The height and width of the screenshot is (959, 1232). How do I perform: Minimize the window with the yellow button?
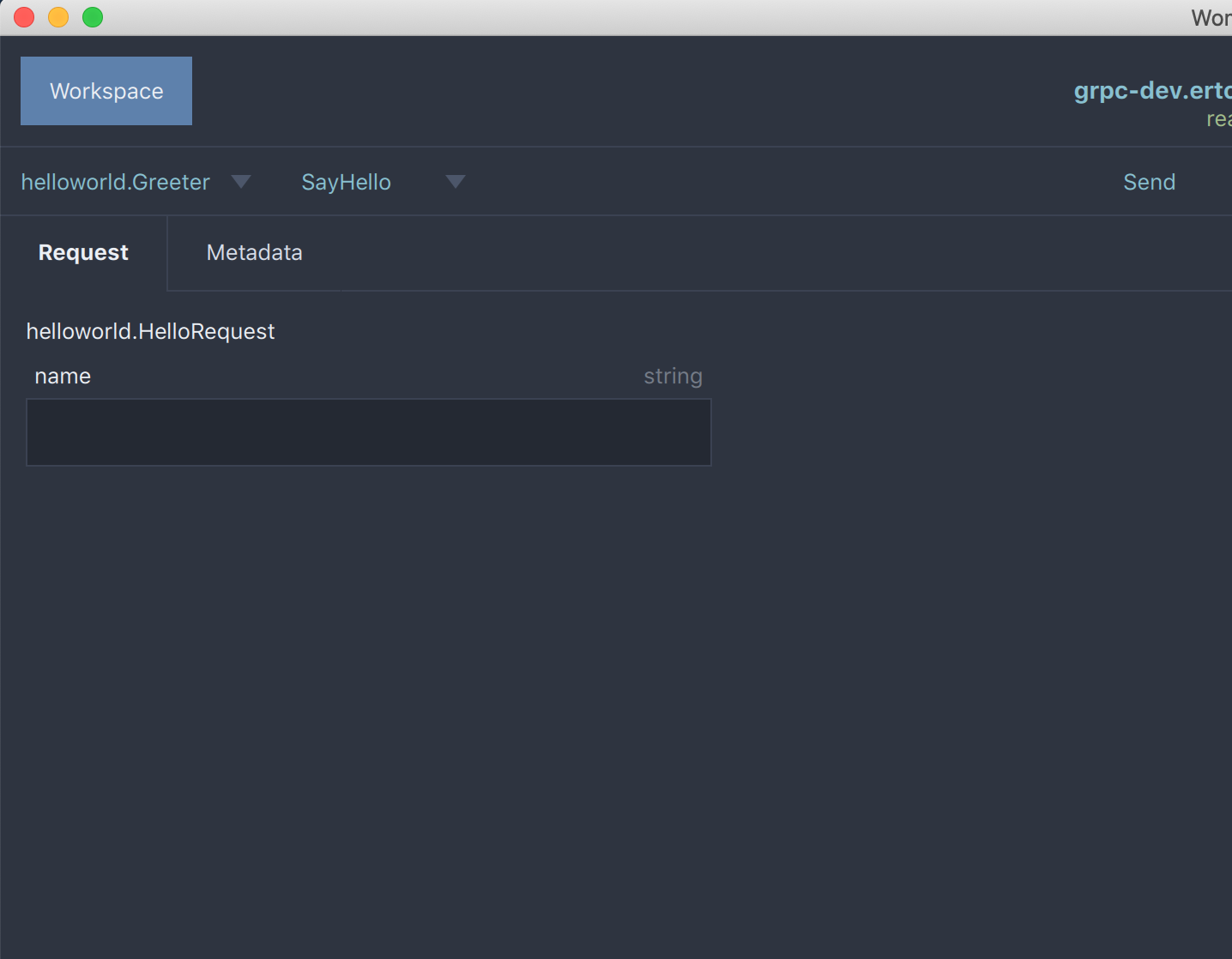coord(58,17)
